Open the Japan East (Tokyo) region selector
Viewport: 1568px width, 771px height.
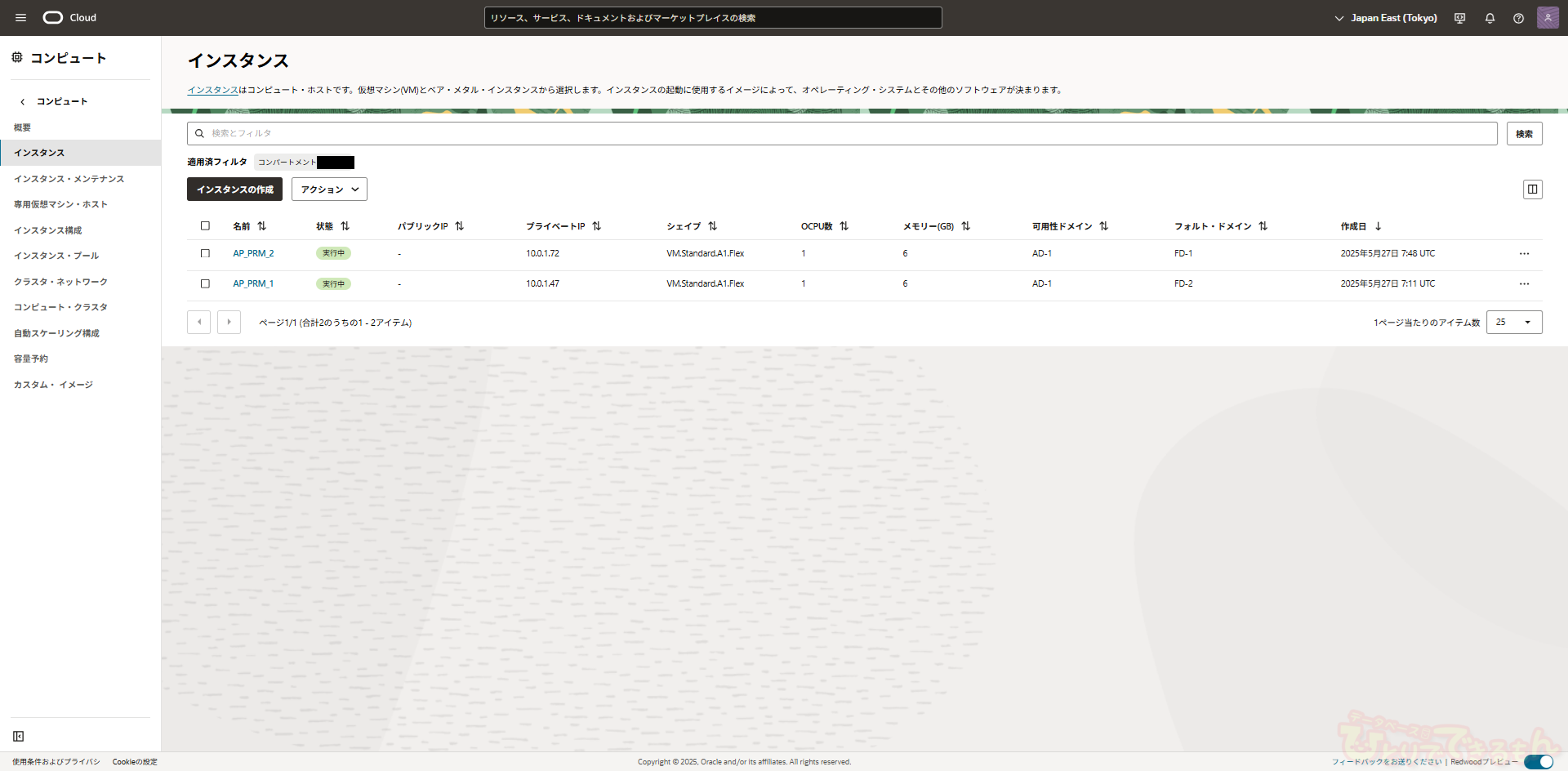pyautogui.click(x=1385, y=18)
